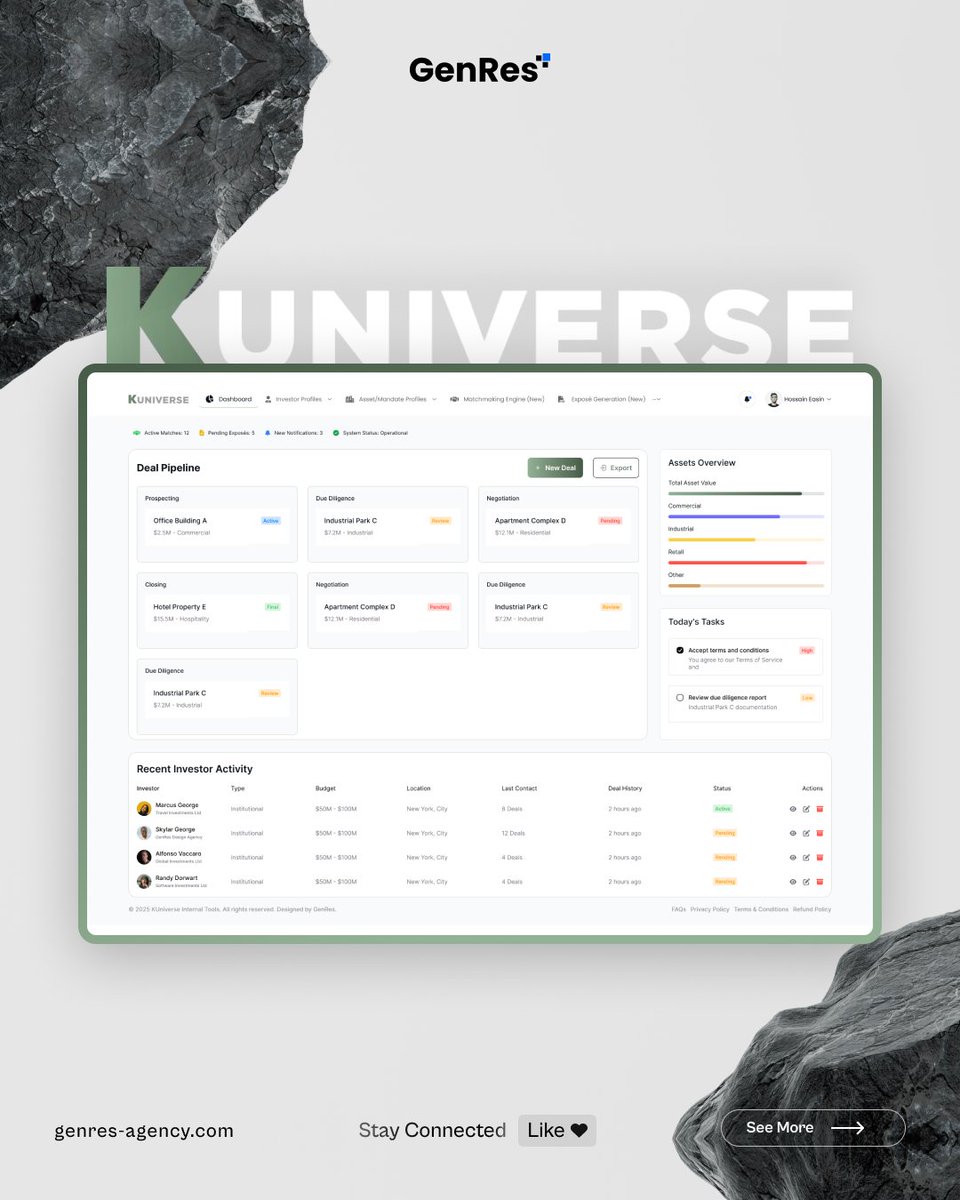Click the yellow Pending Exposés icon
The width and height of the screenshot is (960, 1200).
(201, 433)
